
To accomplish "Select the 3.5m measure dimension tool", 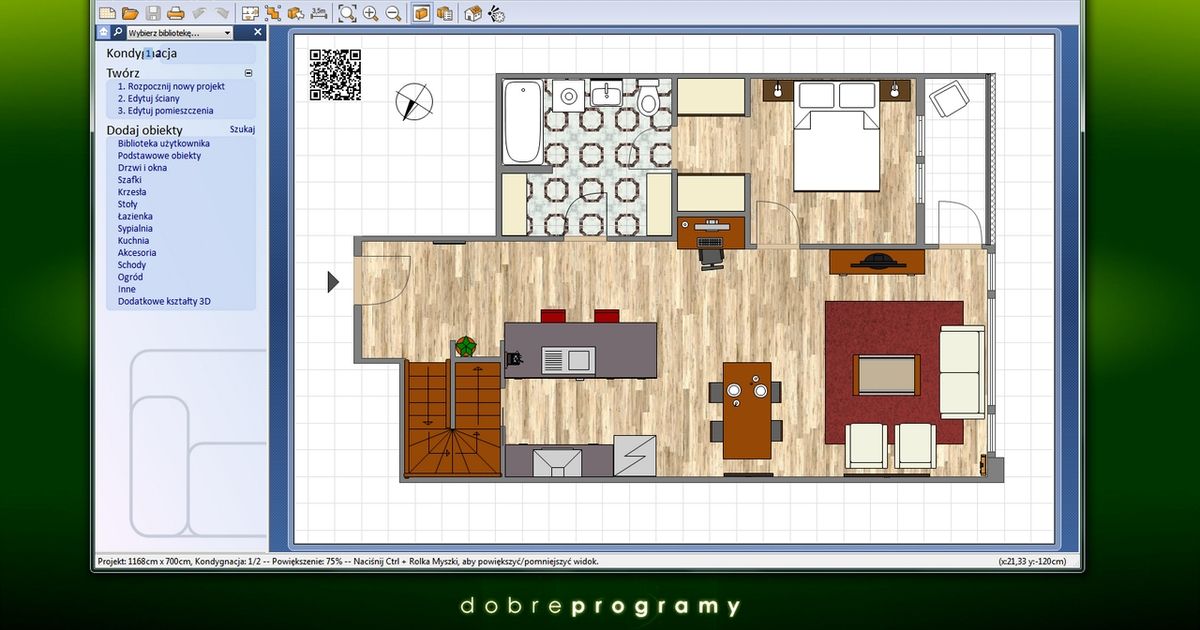I will click(318, 13).
